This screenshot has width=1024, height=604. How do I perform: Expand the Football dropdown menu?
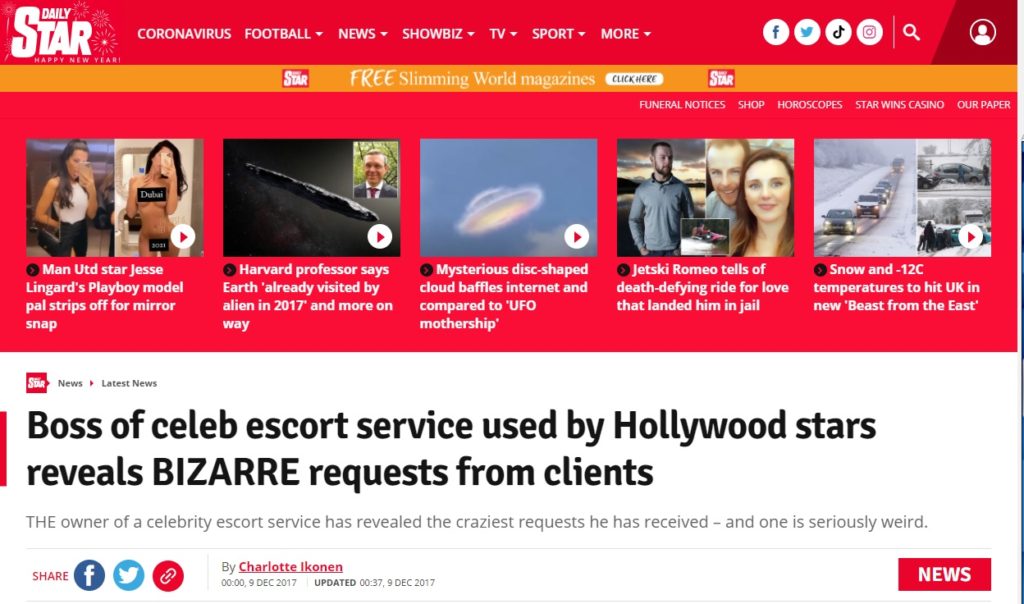pyautogui.click(x=284, y=33)
